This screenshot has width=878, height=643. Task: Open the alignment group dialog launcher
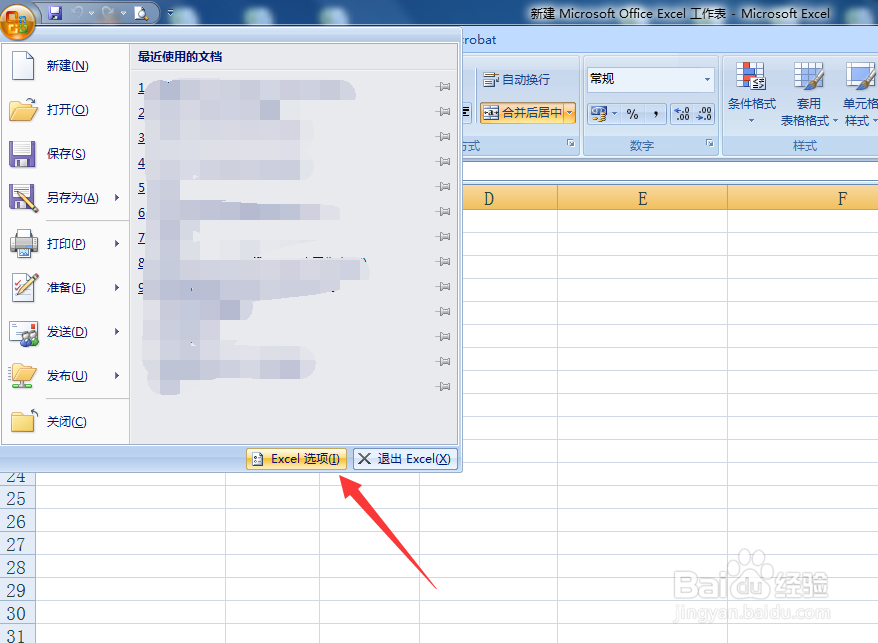point(571,143)
